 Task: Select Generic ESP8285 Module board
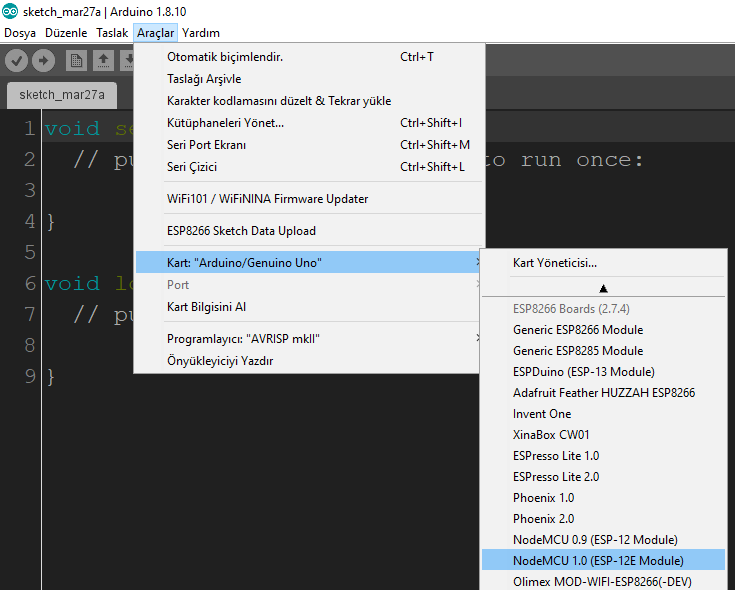tap(604, 351)
